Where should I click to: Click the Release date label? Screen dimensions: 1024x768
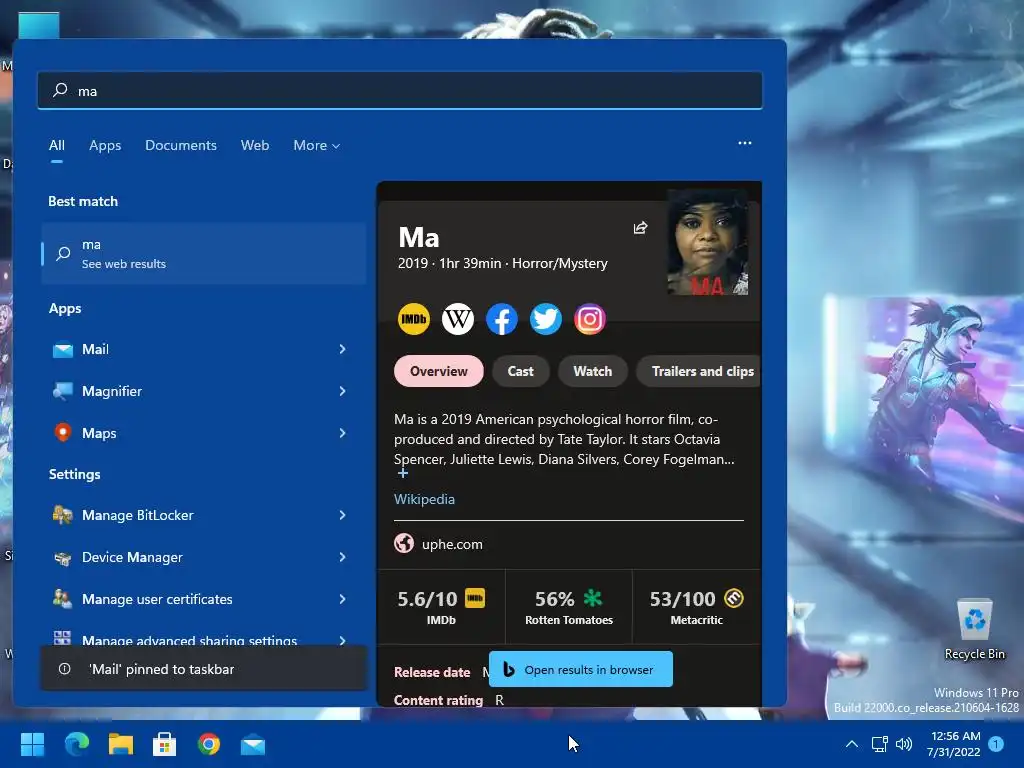[432, 672]
